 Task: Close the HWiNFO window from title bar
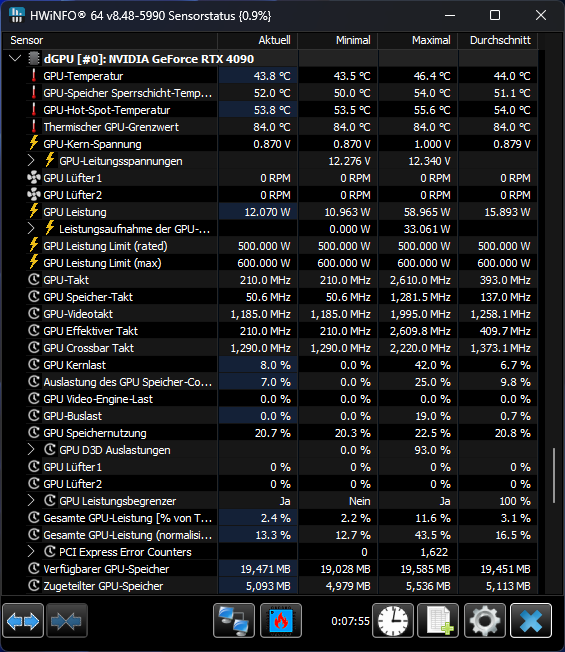pos(540,15)
